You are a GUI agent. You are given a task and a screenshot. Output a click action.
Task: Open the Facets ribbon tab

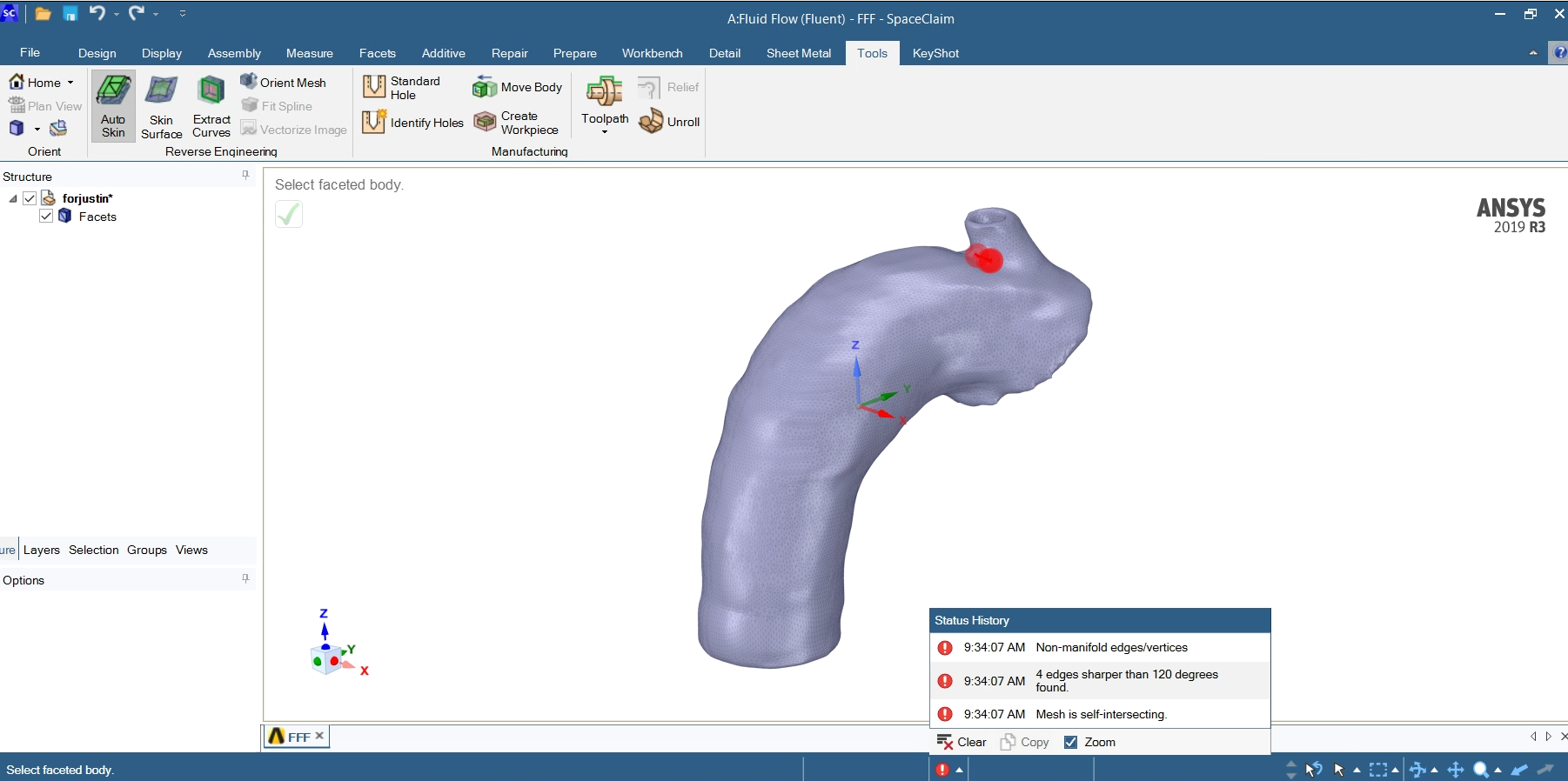tap(377, 53)
